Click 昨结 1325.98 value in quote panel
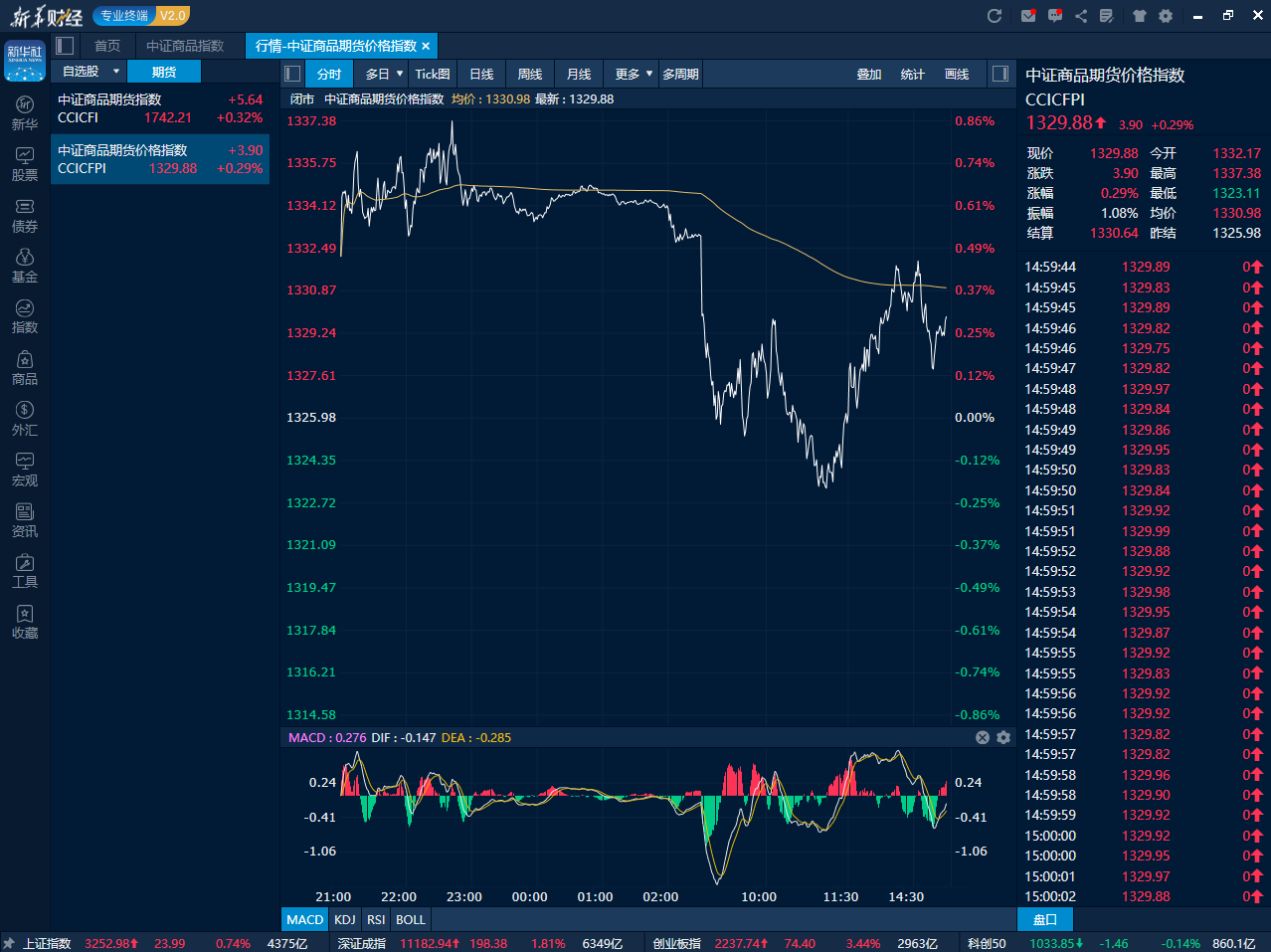The image size is (1271, 952). [x=1236, y=233]
